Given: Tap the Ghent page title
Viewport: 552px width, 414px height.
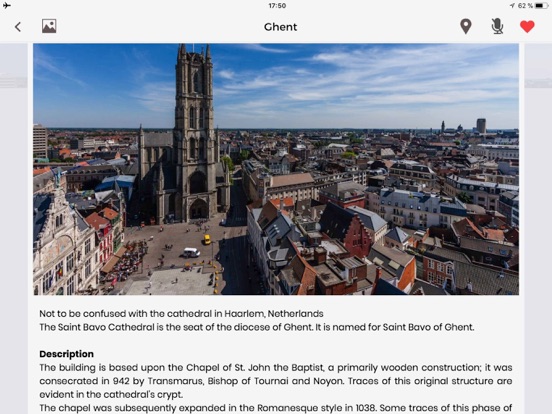Looking at the screenshot, I should (x=280, y=27).
